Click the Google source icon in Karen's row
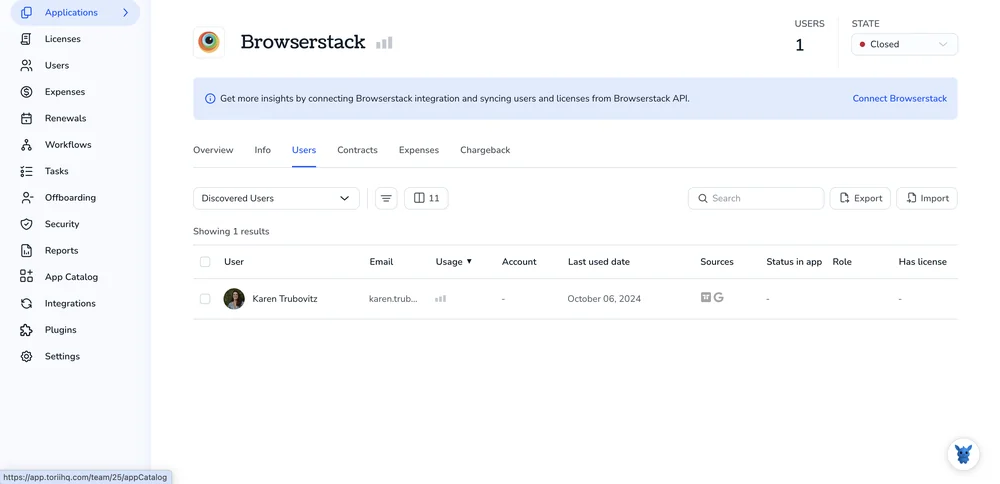 719,297
